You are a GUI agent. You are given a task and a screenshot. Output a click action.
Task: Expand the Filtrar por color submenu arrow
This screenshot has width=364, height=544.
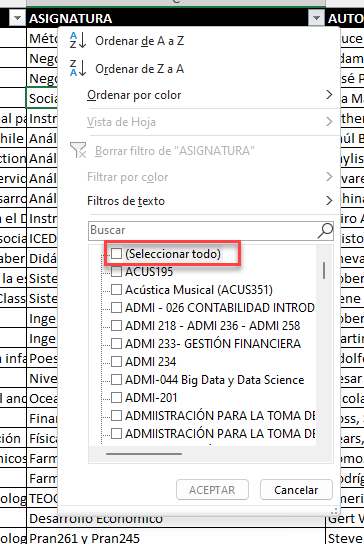coord(329,177)
